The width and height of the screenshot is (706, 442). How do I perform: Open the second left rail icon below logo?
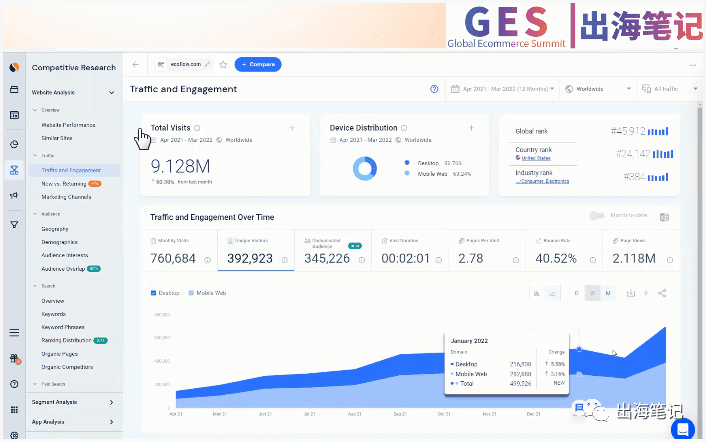(14, 90)
